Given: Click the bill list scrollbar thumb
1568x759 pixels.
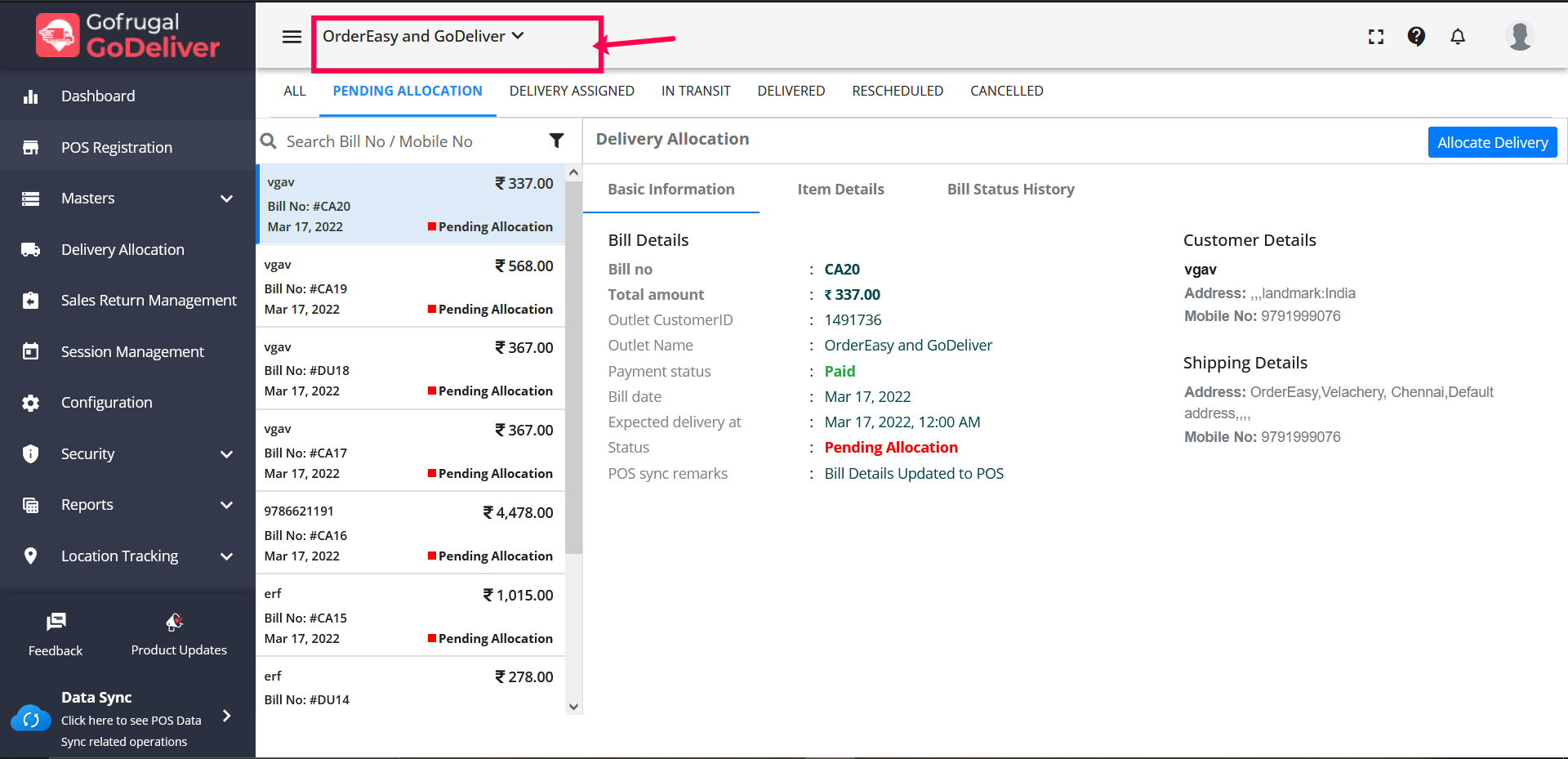Looking at the screenshot, I should (573, 368).
